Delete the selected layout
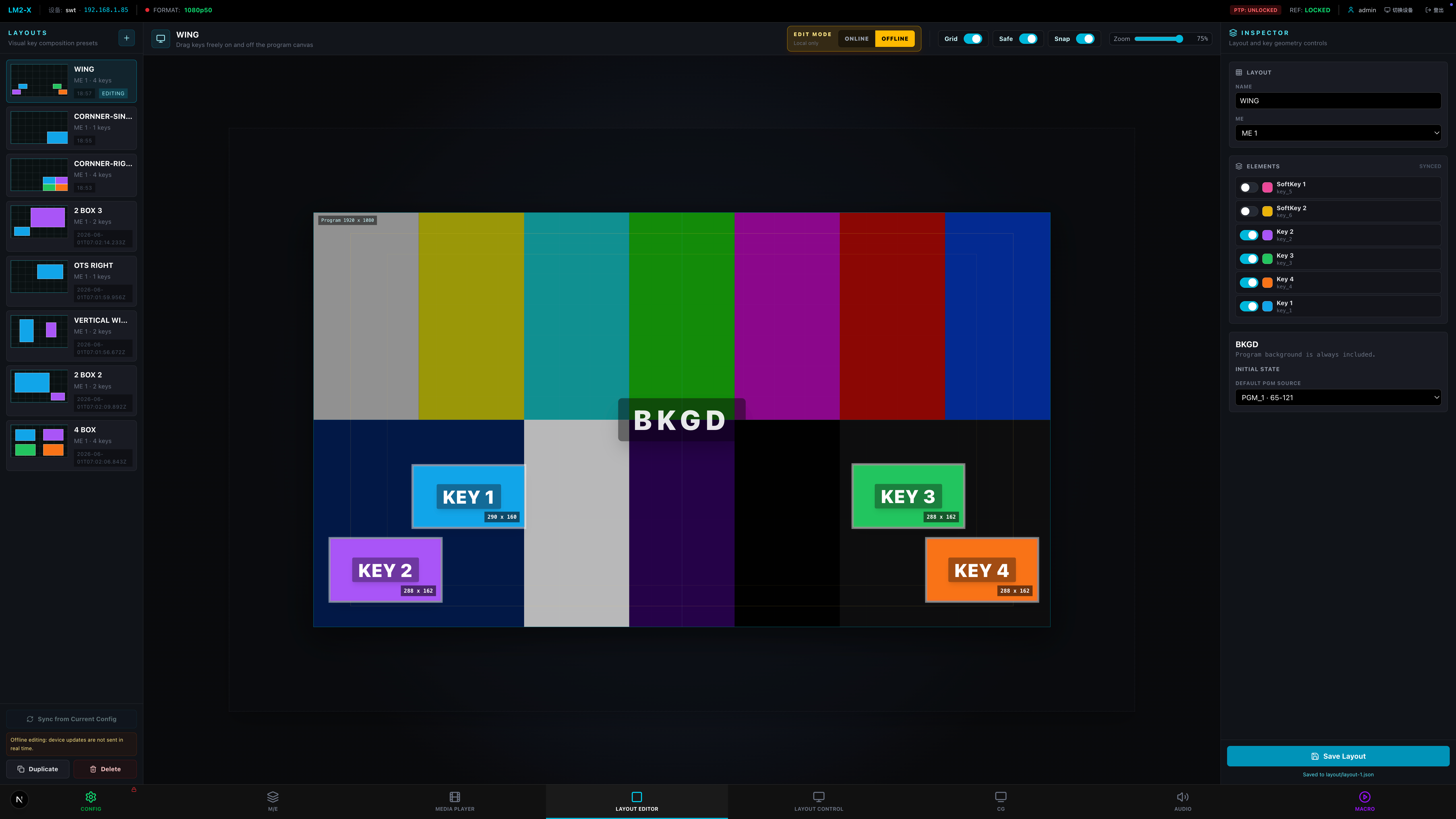Screen dimensions: 1456x819 pos(105,769)
